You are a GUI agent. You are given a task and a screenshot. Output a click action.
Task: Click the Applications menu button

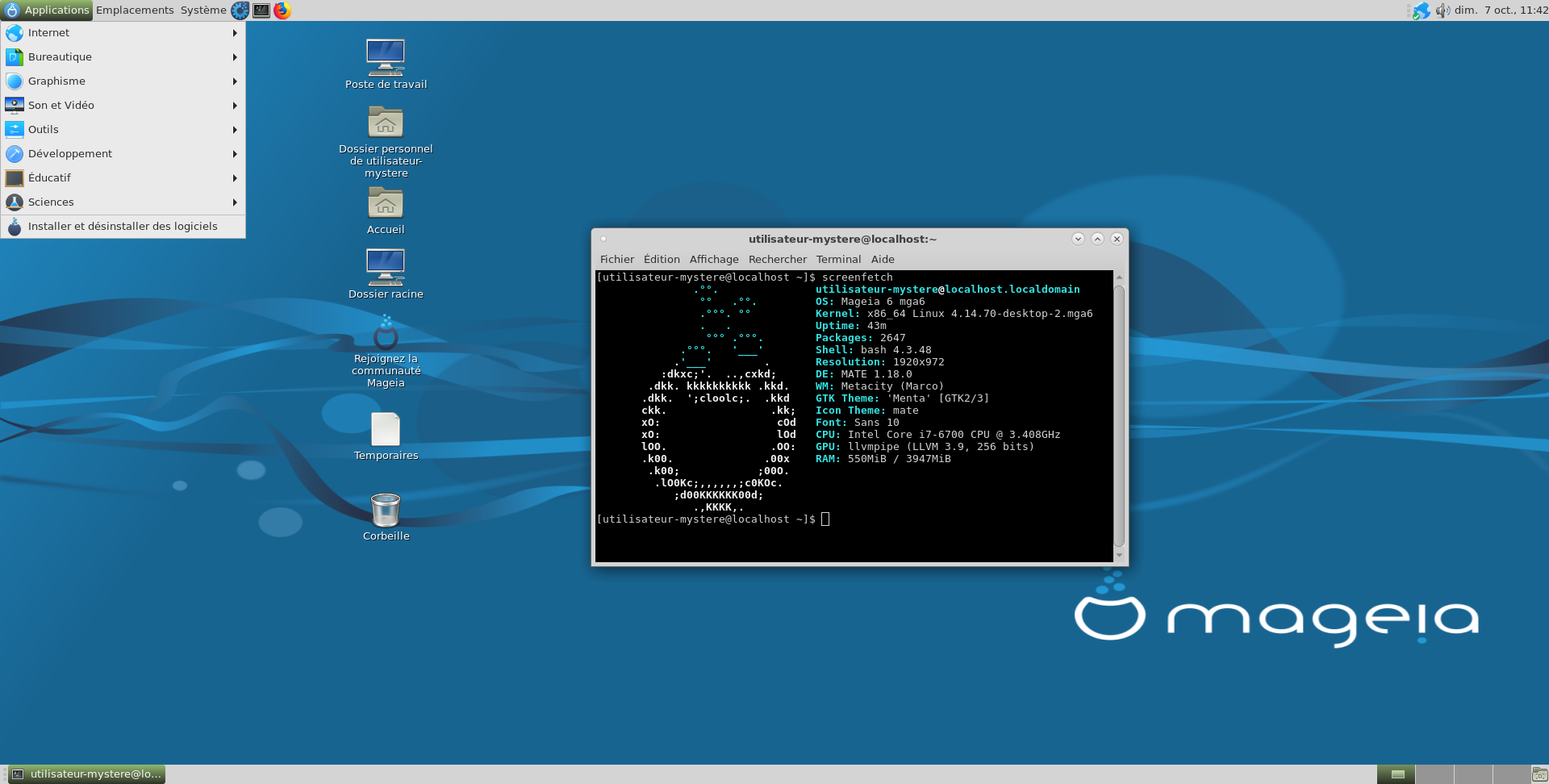tap(47, 10)
